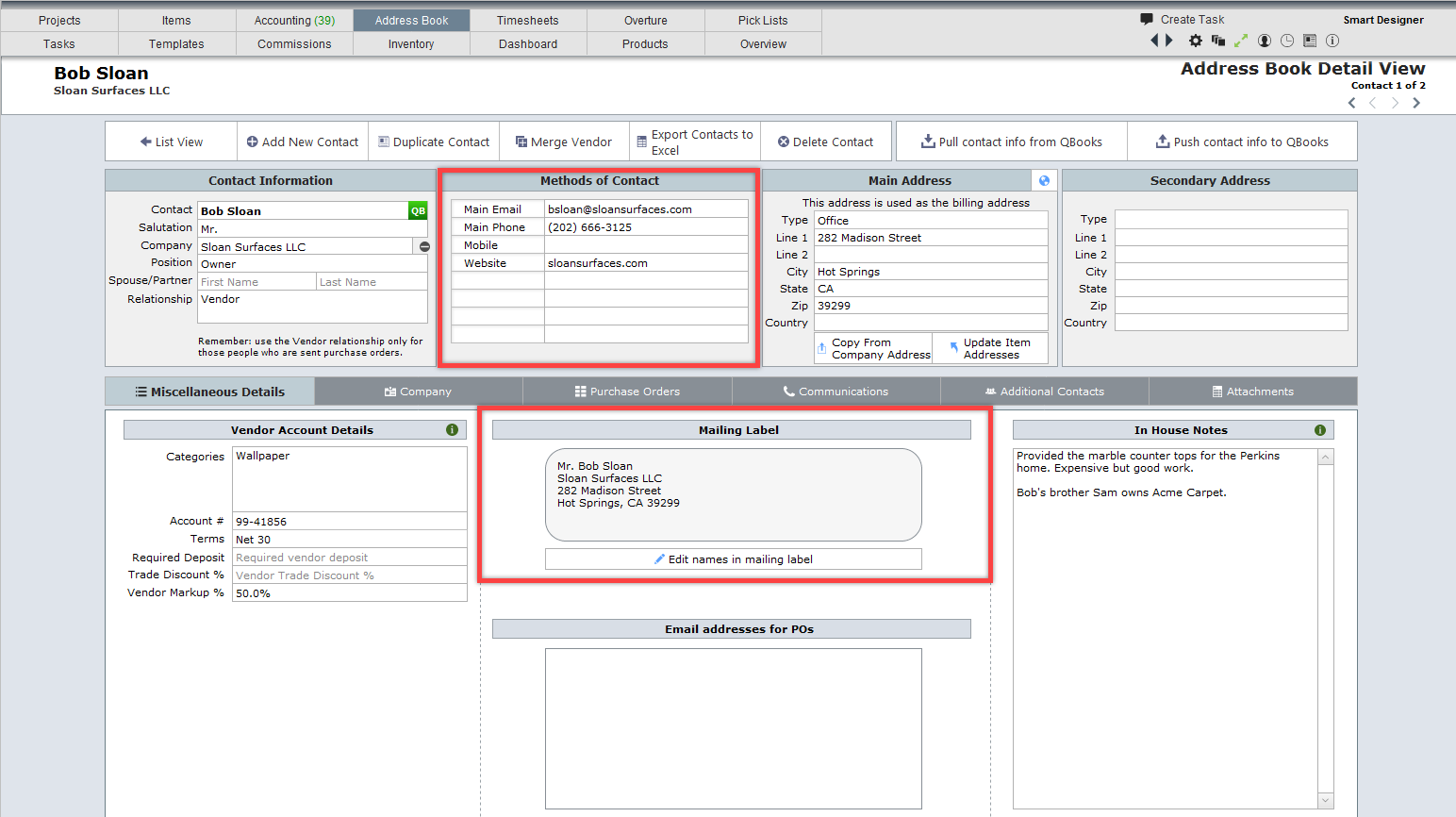Screen dimensions: 1456x817
Task: Open the Overview menu tab
Action: (763, 43)
